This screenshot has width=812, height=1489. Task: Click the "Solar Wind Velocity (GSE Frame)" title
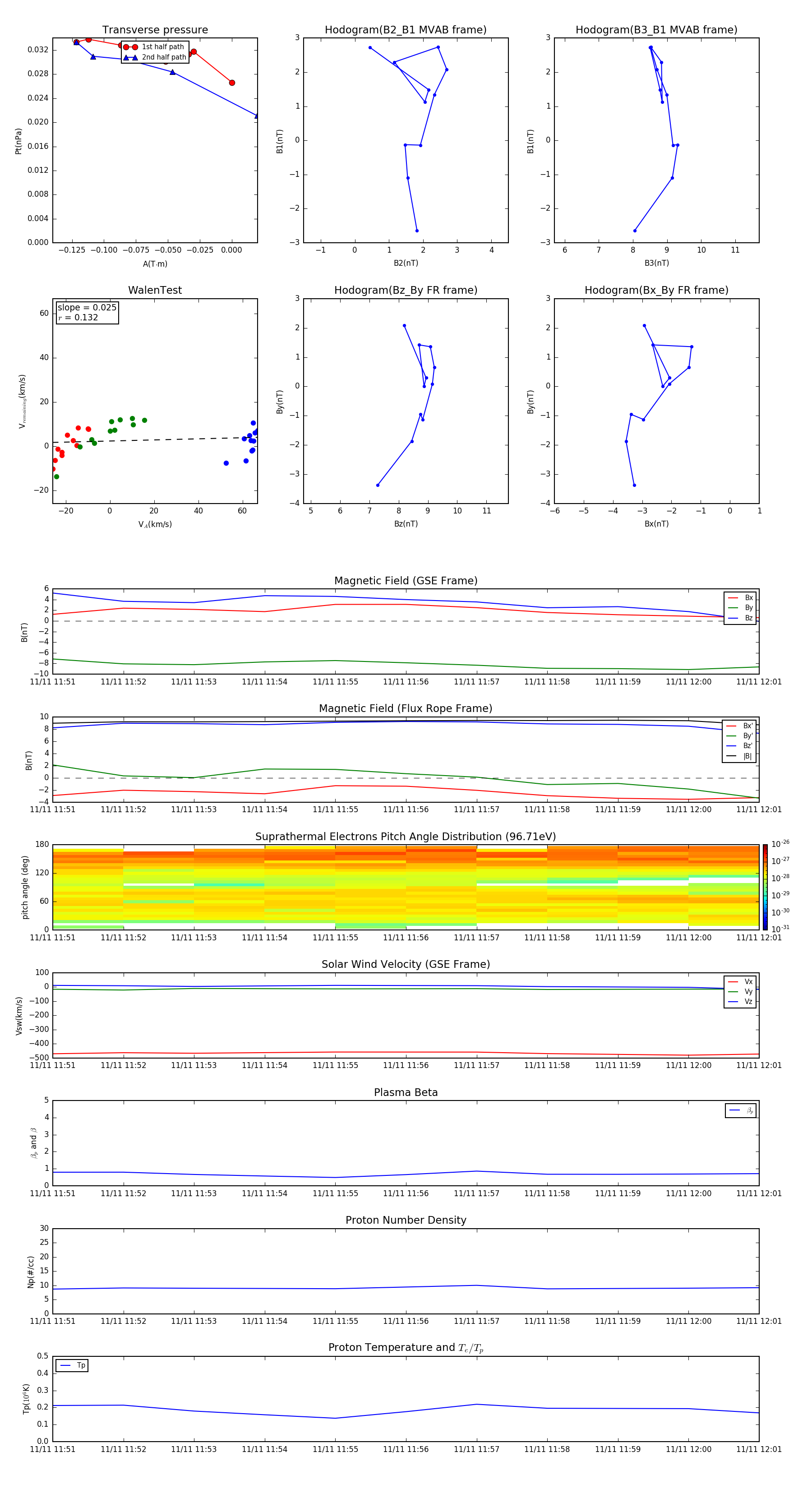[x=406, y=964]
